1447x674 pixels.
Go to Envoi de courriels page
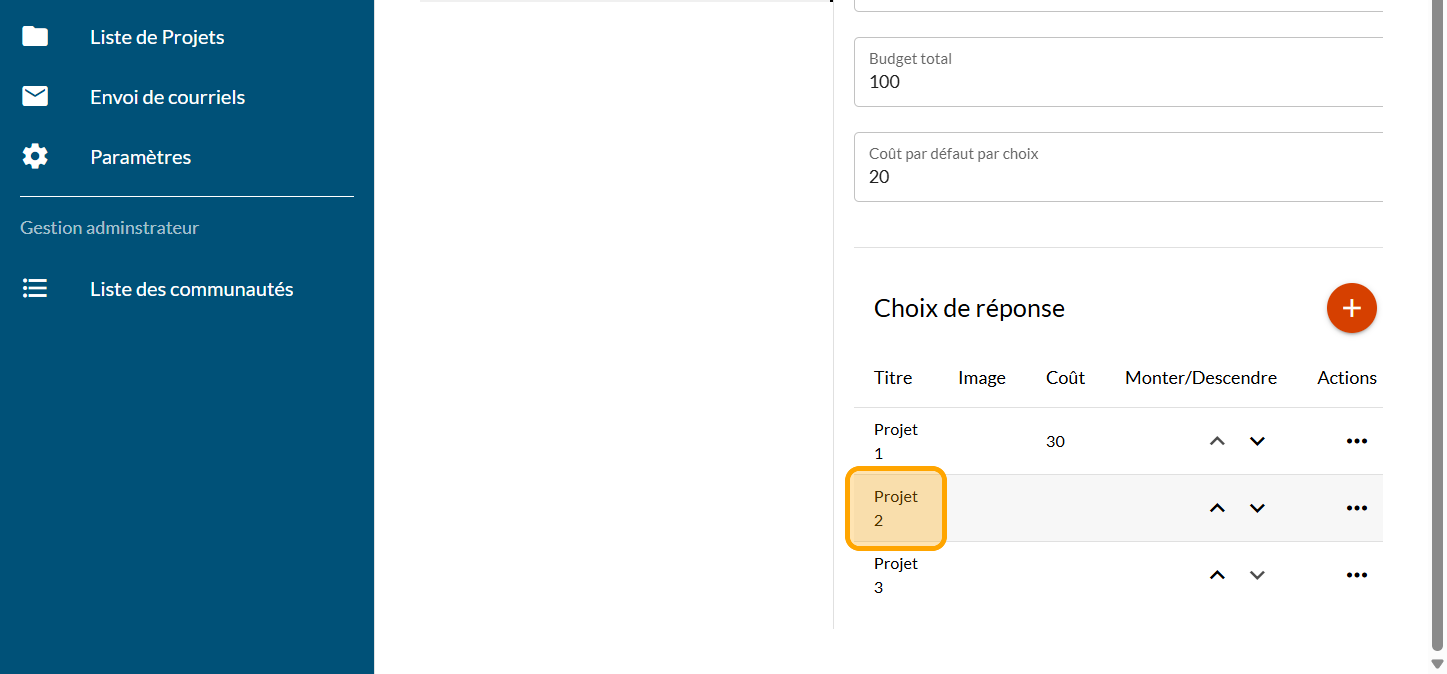tap(167, 97)
